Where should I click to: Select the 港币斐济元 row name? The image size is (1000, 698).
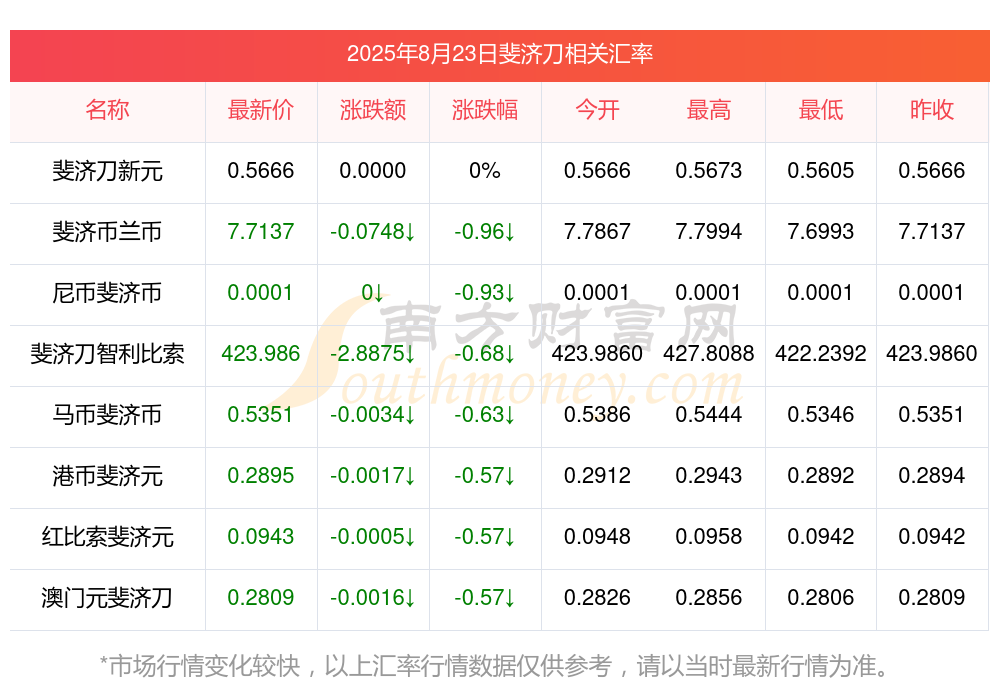pos(107,476)
